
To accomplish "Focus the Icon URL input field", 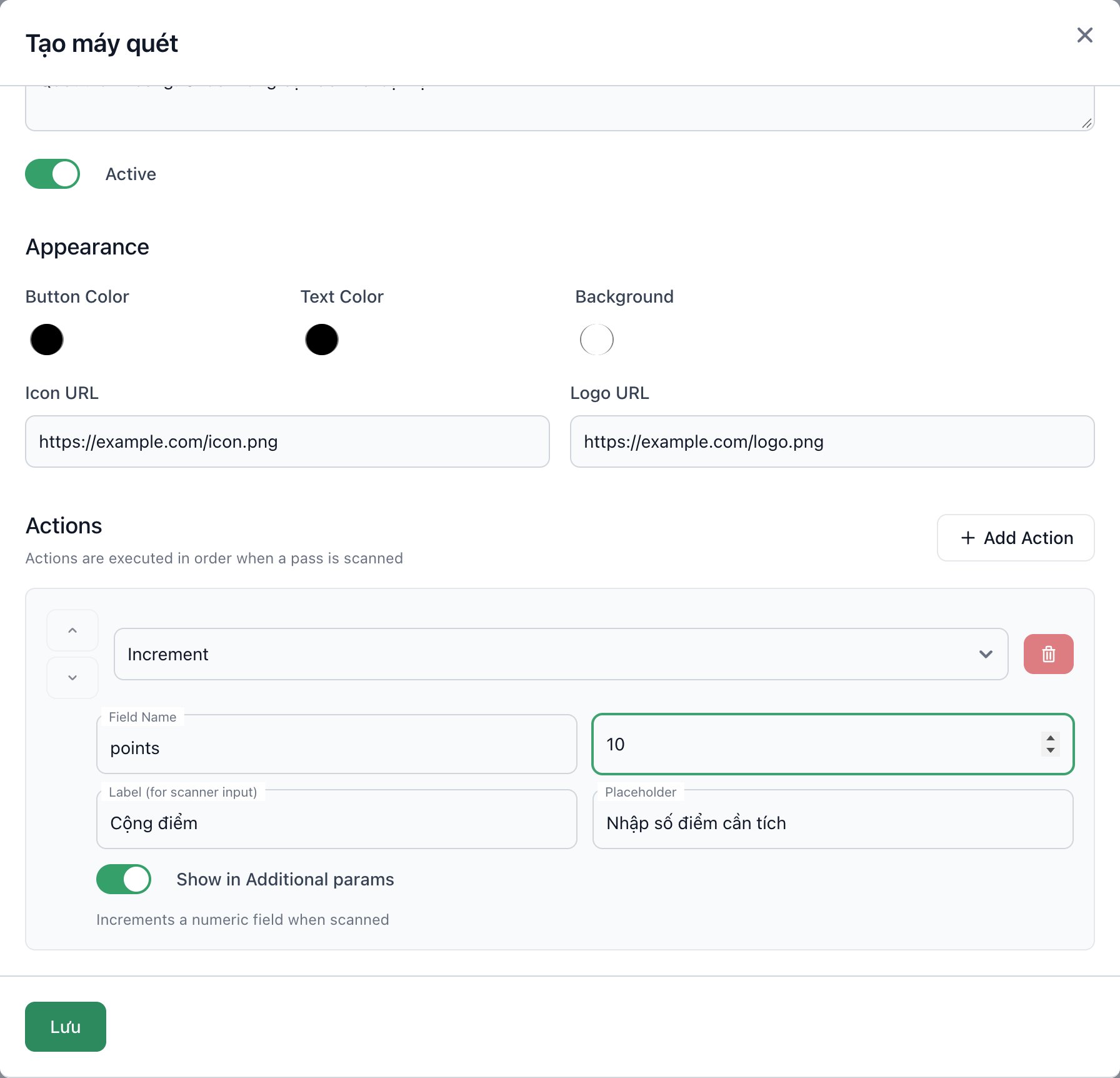I will coord(287,441).
